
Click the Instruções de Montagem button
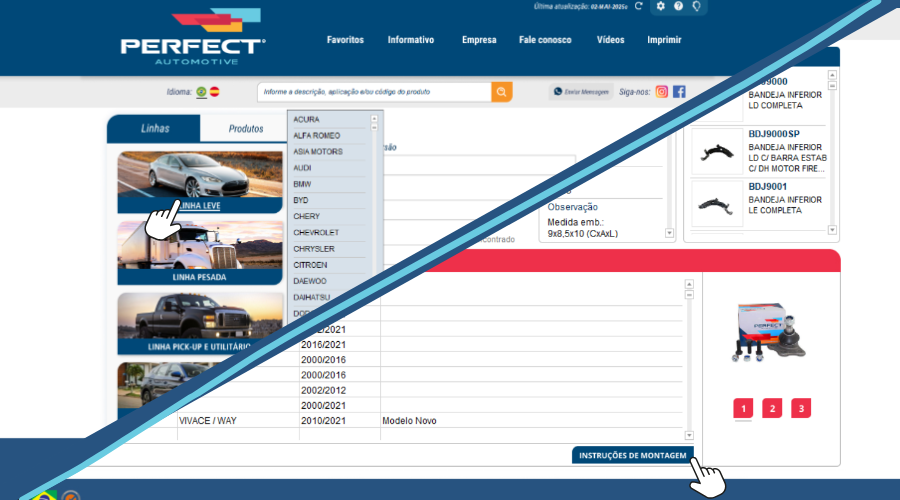(633, 455)
